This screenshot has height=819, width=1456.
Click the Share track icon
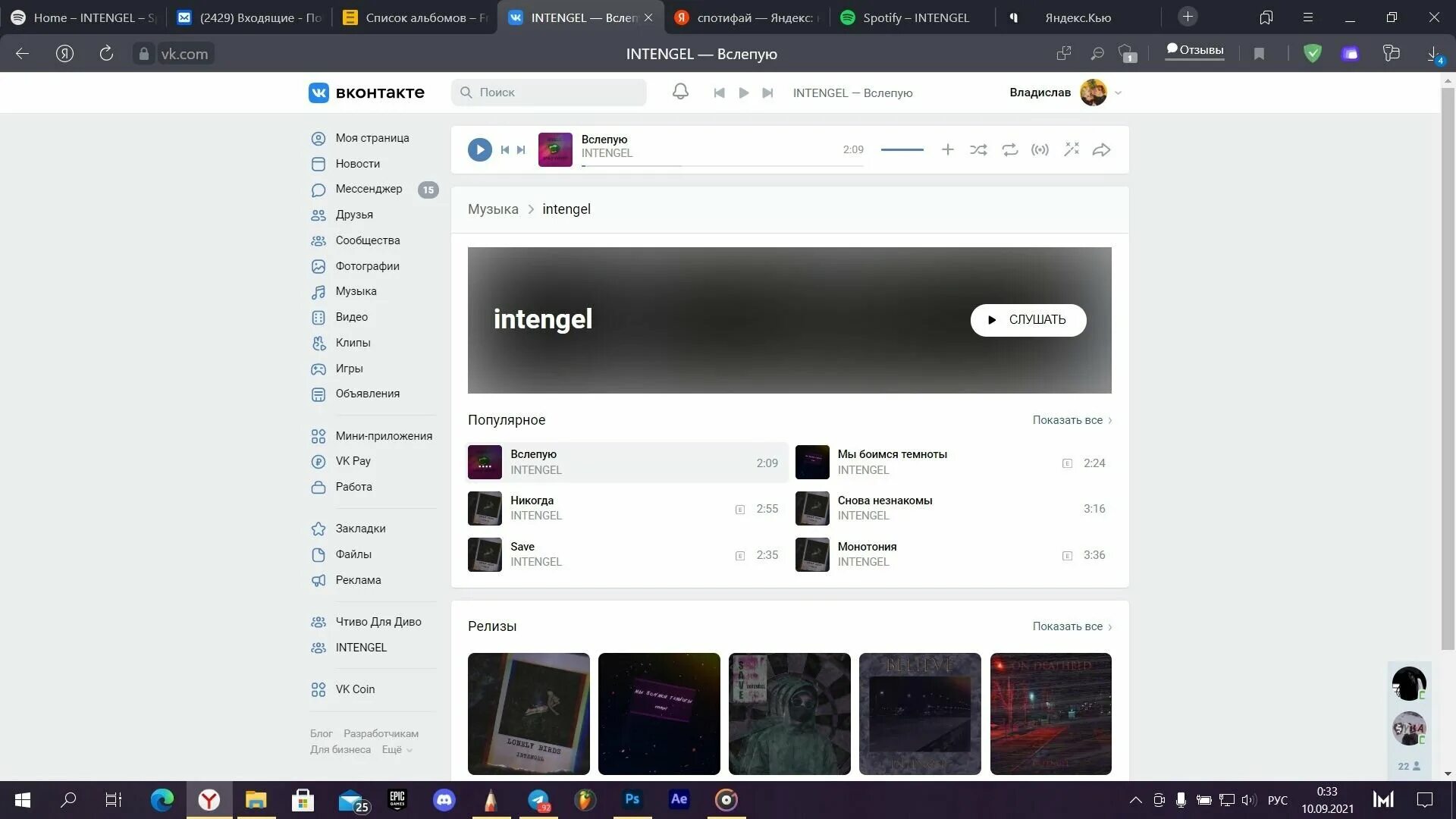tap(1102, 150)
